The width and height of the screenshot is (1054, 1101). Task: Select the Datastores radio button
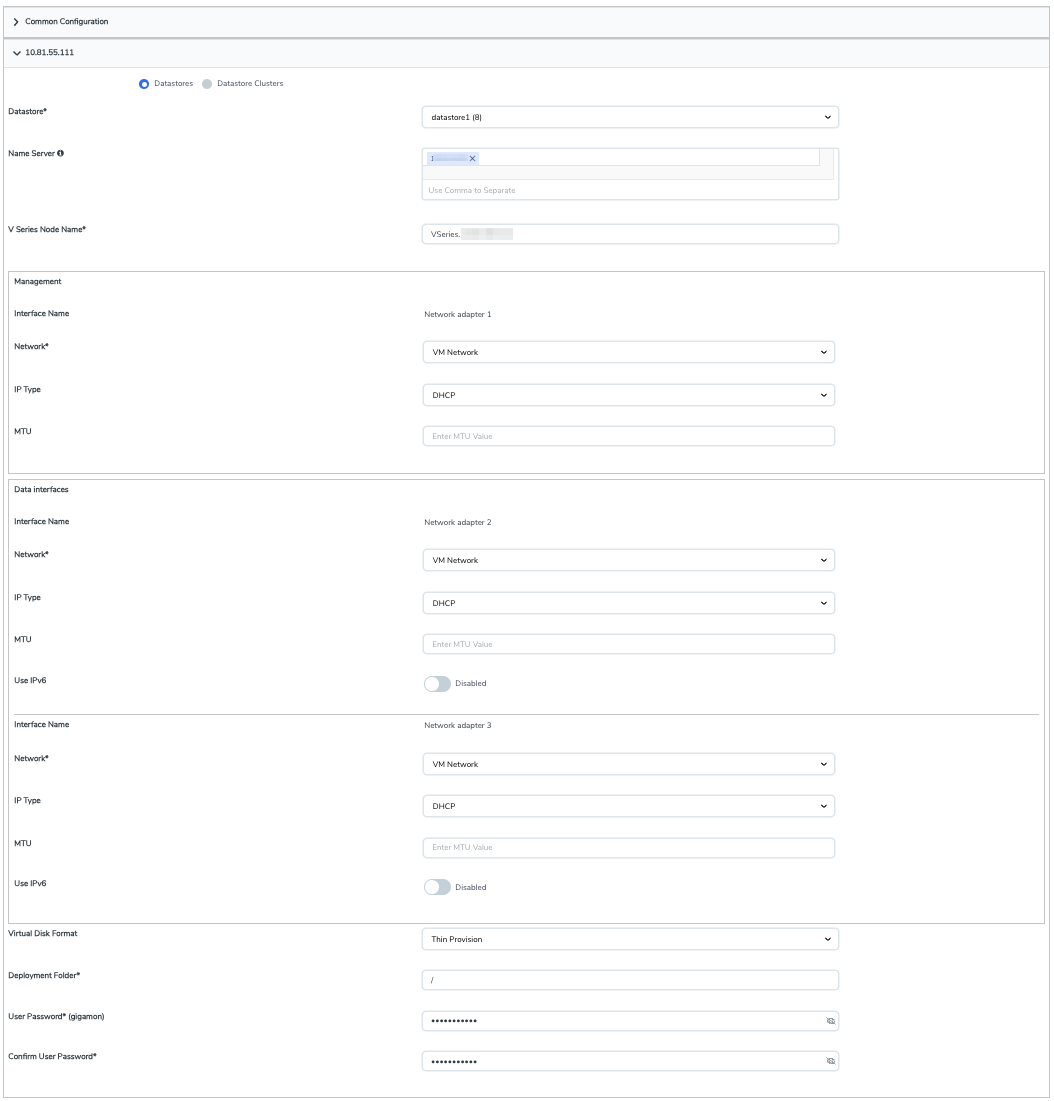(144, 84)
